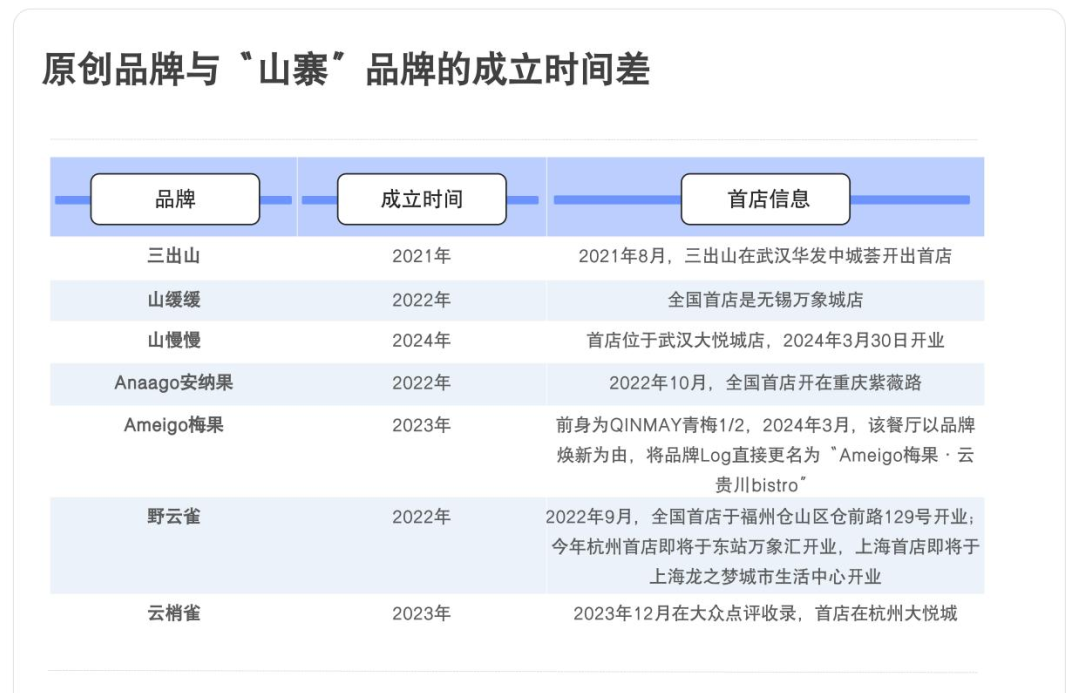Viewport: 1075px width, 693px height.
Task: Select the 山缓缓 brand cell
Action: [173, 300]
